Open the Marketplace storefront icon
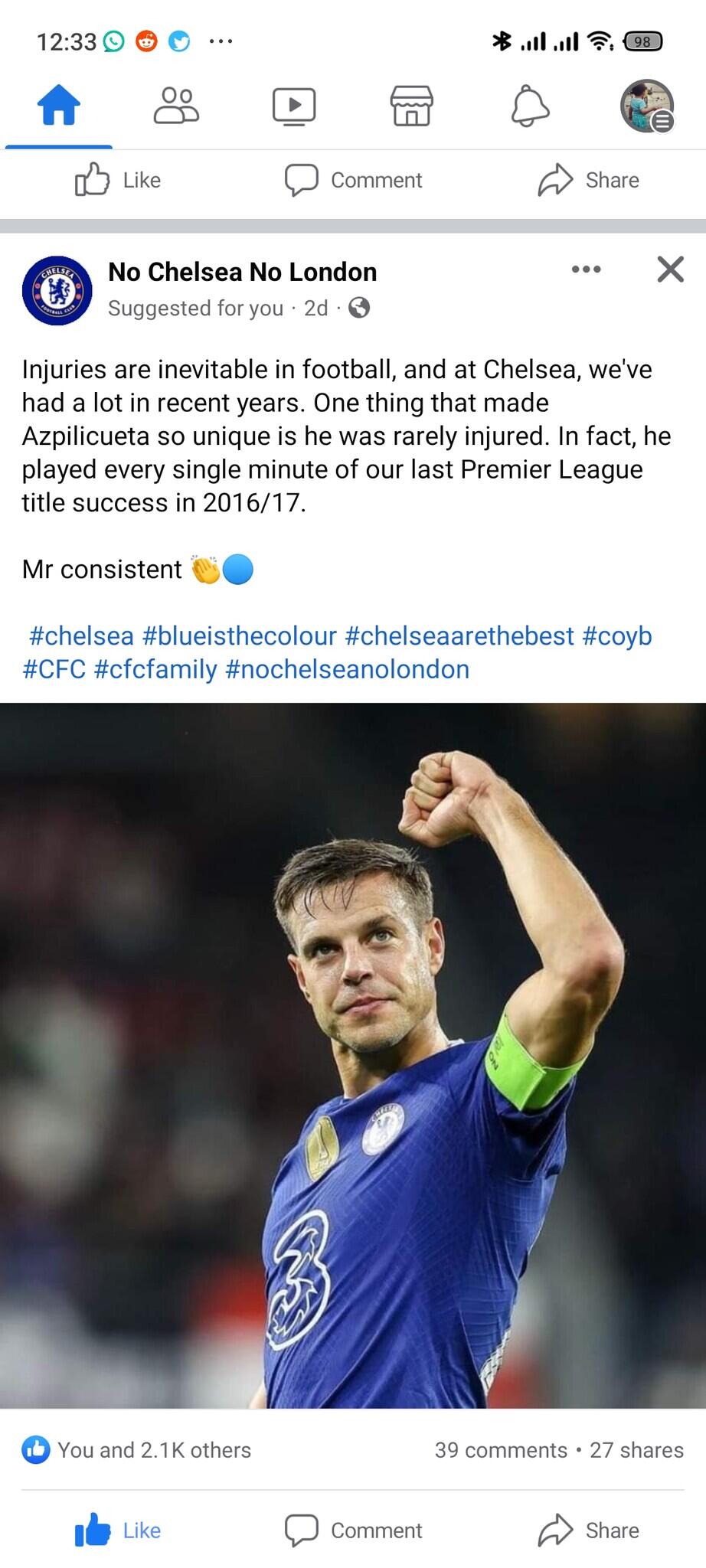 point(412,106)
